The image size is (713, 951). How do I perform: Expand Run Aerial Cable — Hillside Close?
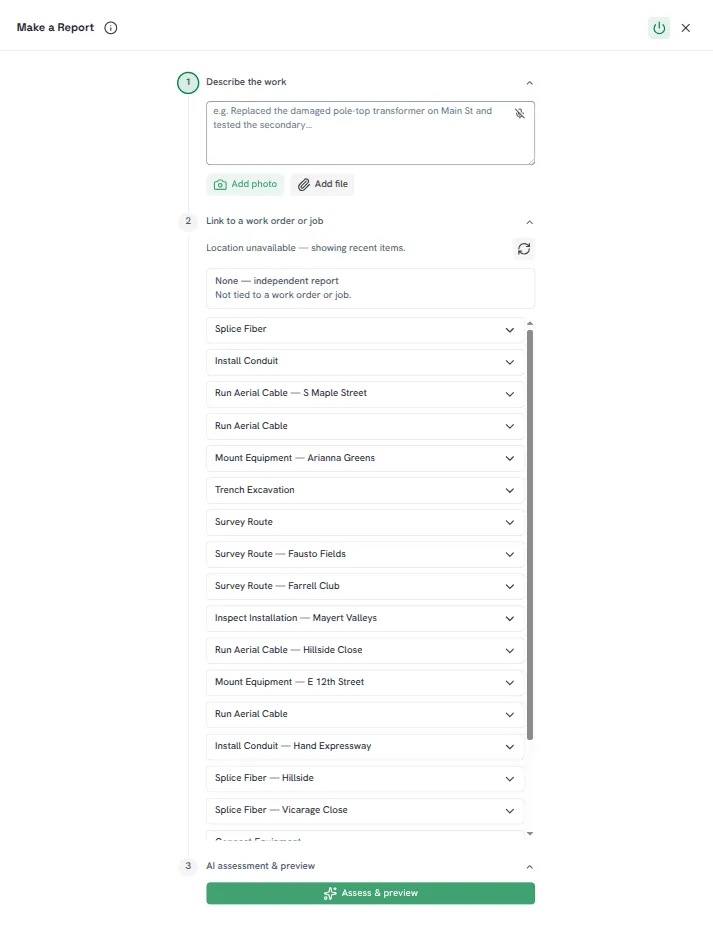tap(365, 650)
